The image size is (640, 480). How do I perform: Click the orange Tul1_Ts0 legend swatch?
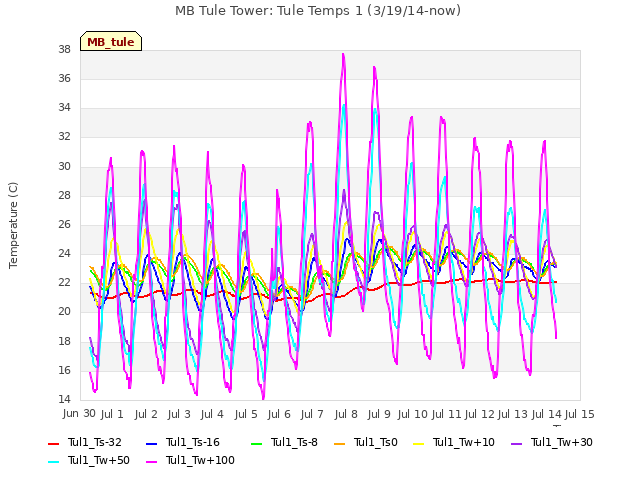tap(340, 443)
